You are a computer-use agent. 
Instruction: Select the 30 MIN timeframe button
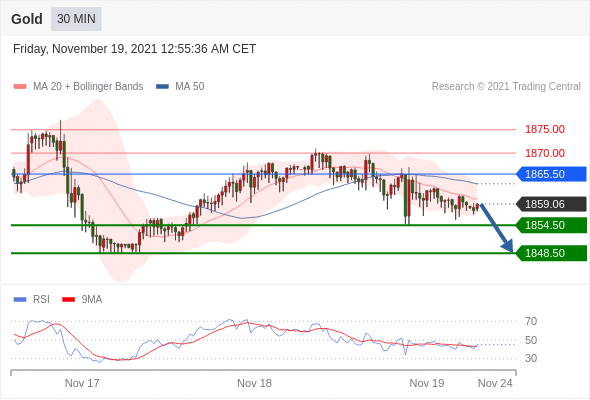[76, 19]
